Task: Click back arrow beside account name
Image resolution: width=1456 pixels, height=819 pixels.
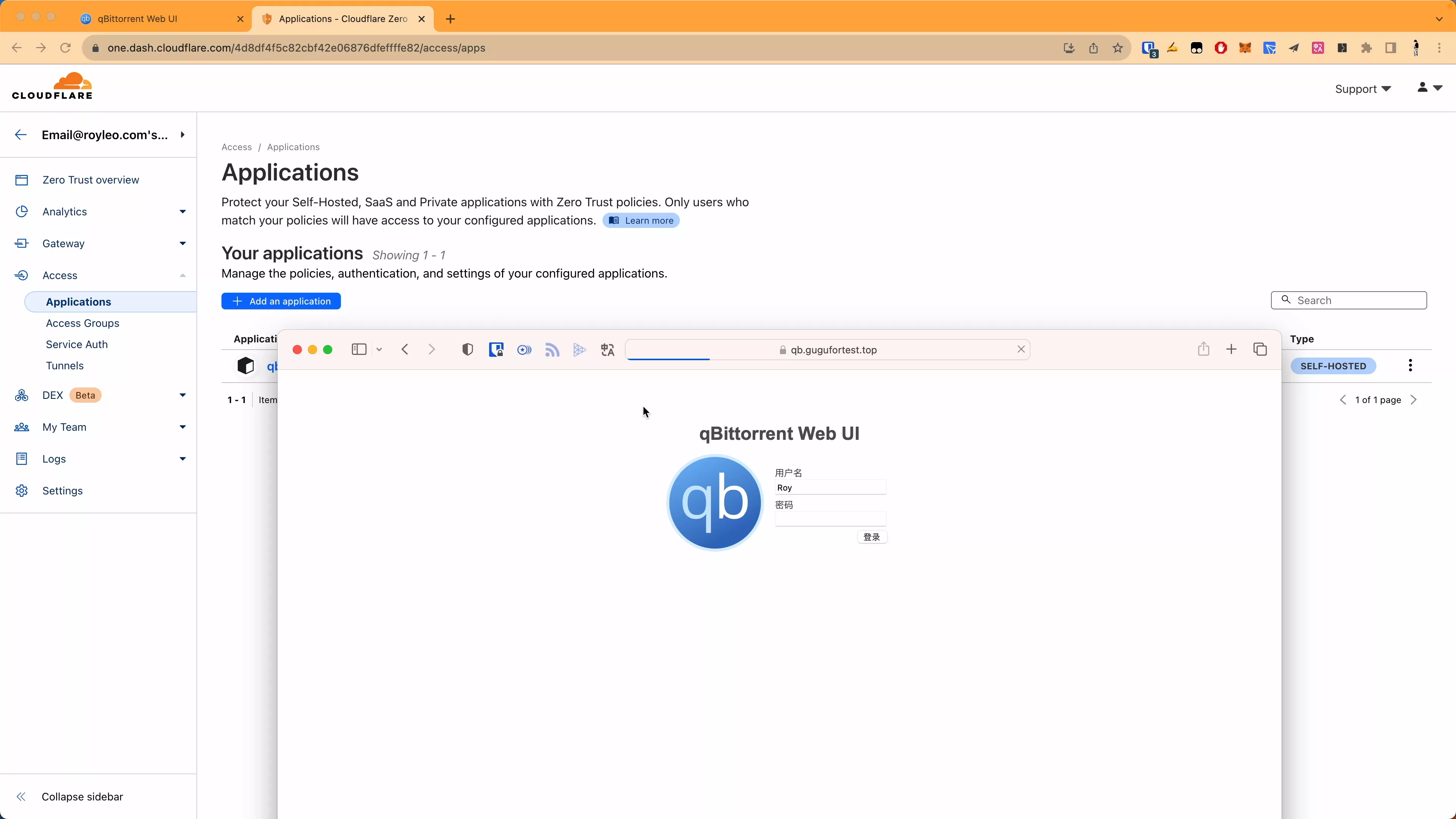Action: (x=21, y=135)
